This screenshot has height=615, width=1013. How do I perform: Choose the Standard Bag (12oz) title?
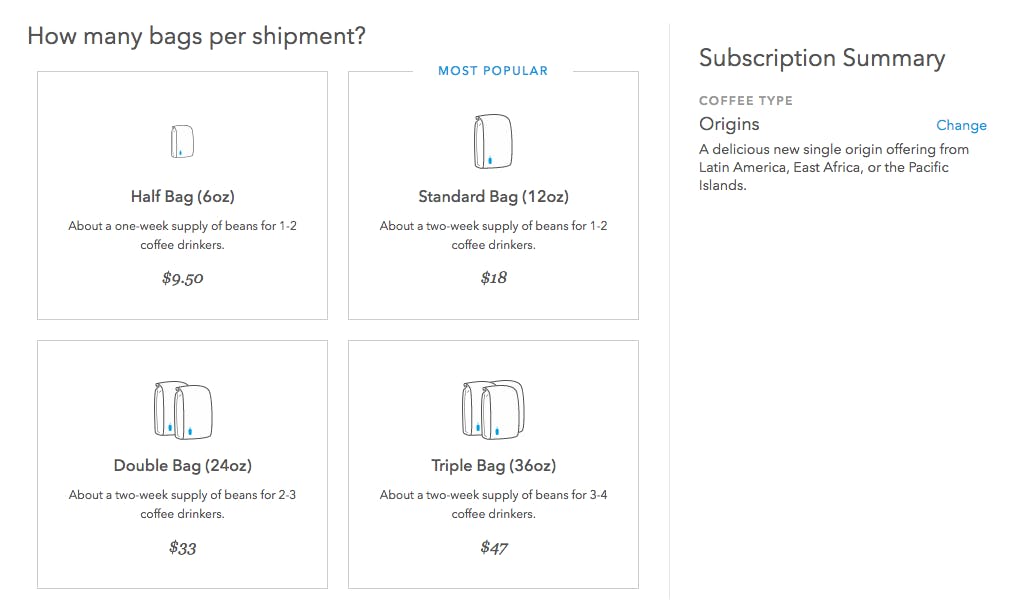coord(493,197)
